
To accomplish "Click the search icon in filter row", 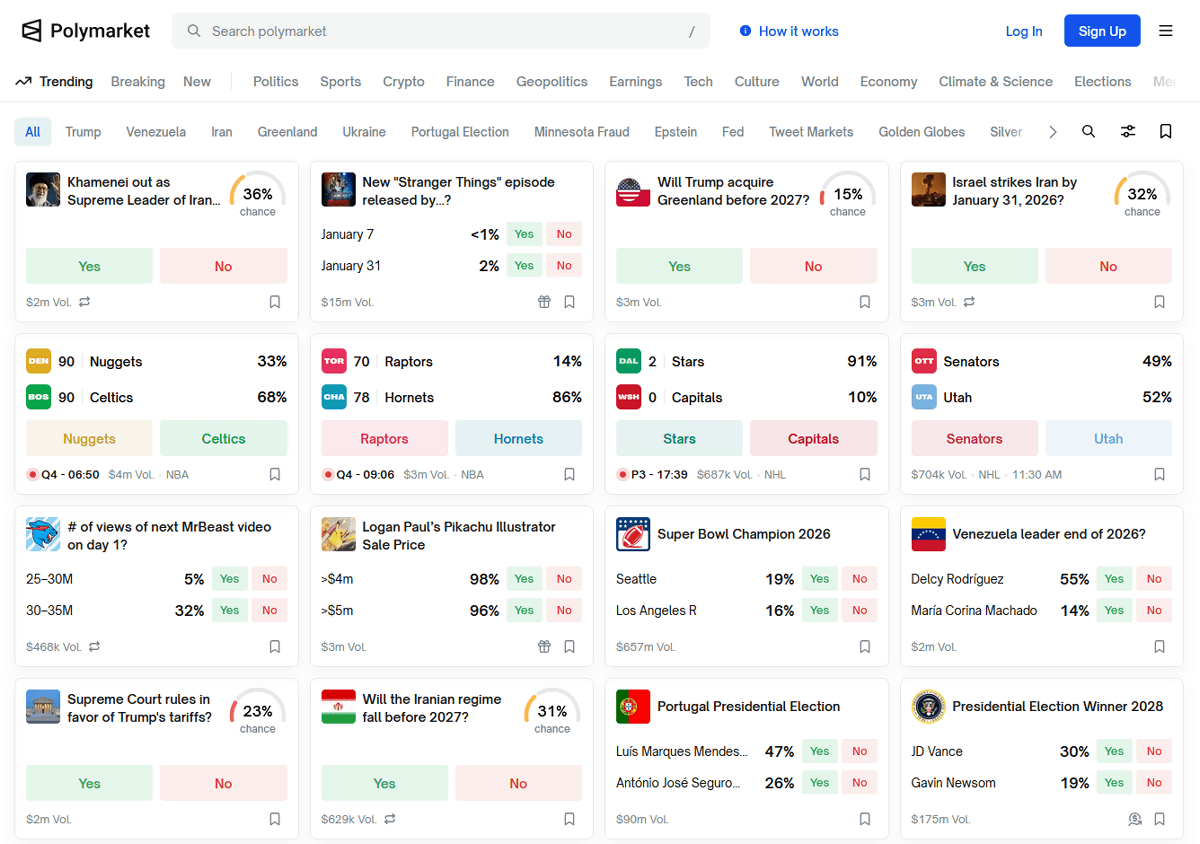I will pos(1089,132).
